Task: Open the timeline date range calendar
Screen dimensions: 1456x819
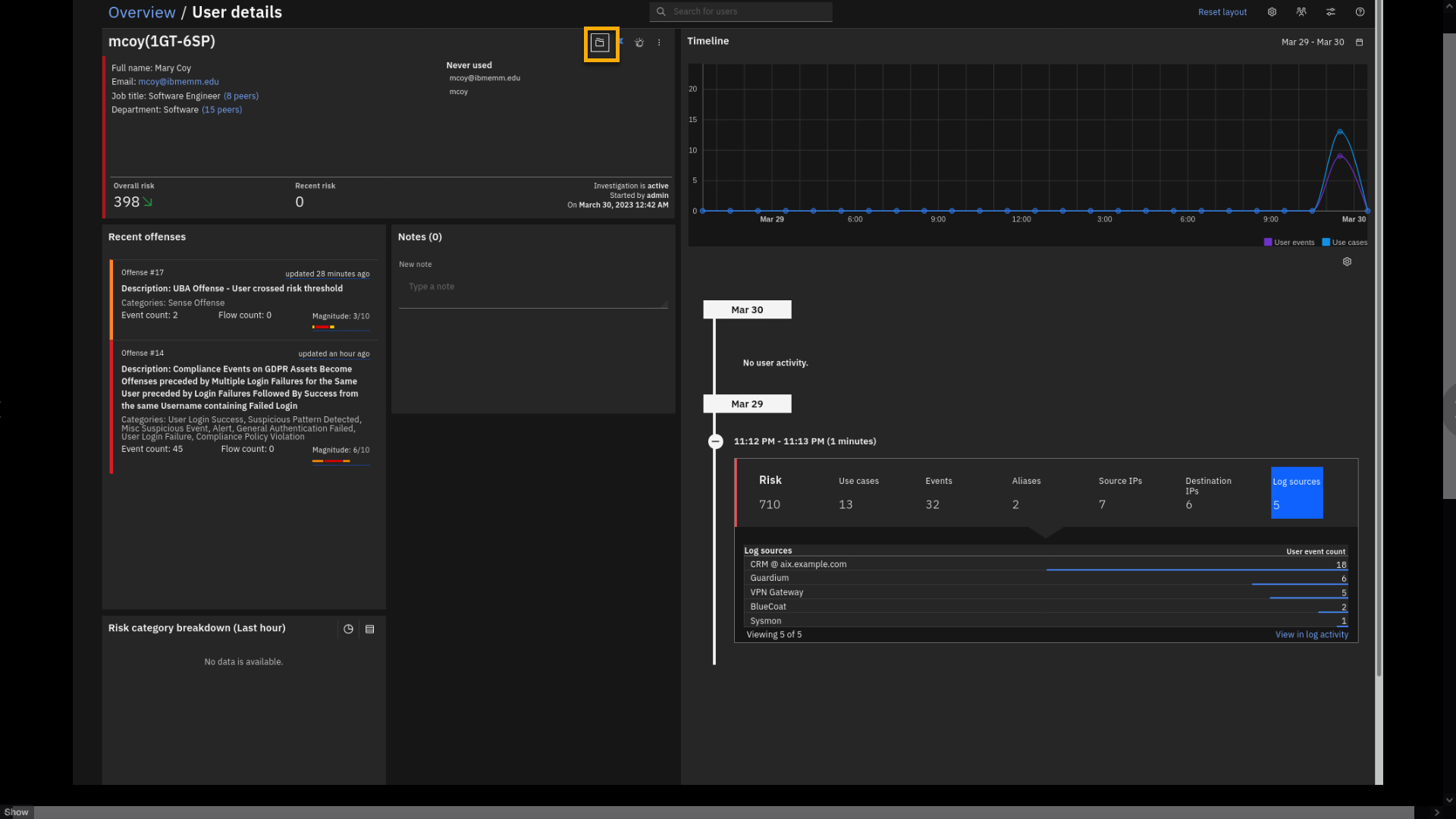Action: click(x=1359, y=42)
